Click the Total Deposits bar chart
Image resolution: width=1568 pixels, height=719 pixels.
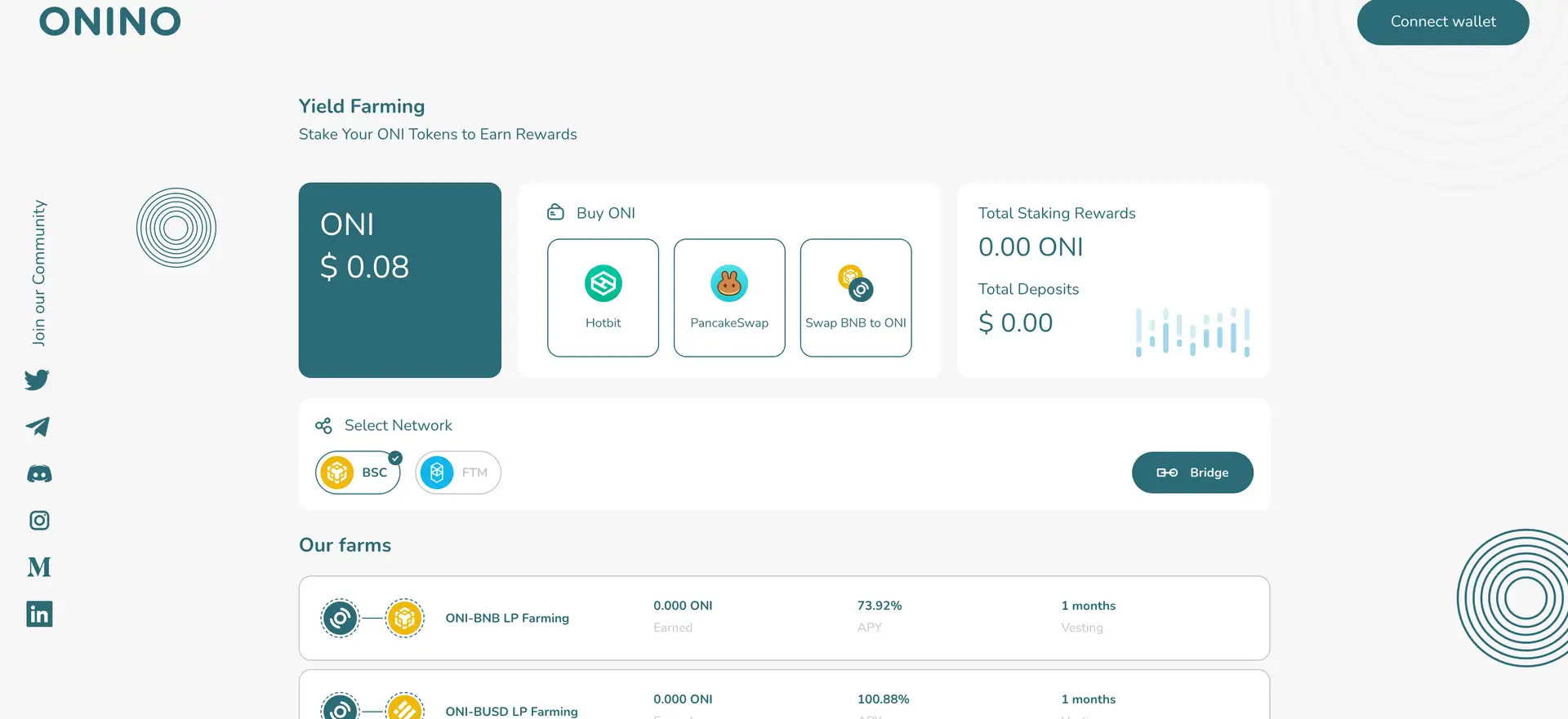[1192, 332]
